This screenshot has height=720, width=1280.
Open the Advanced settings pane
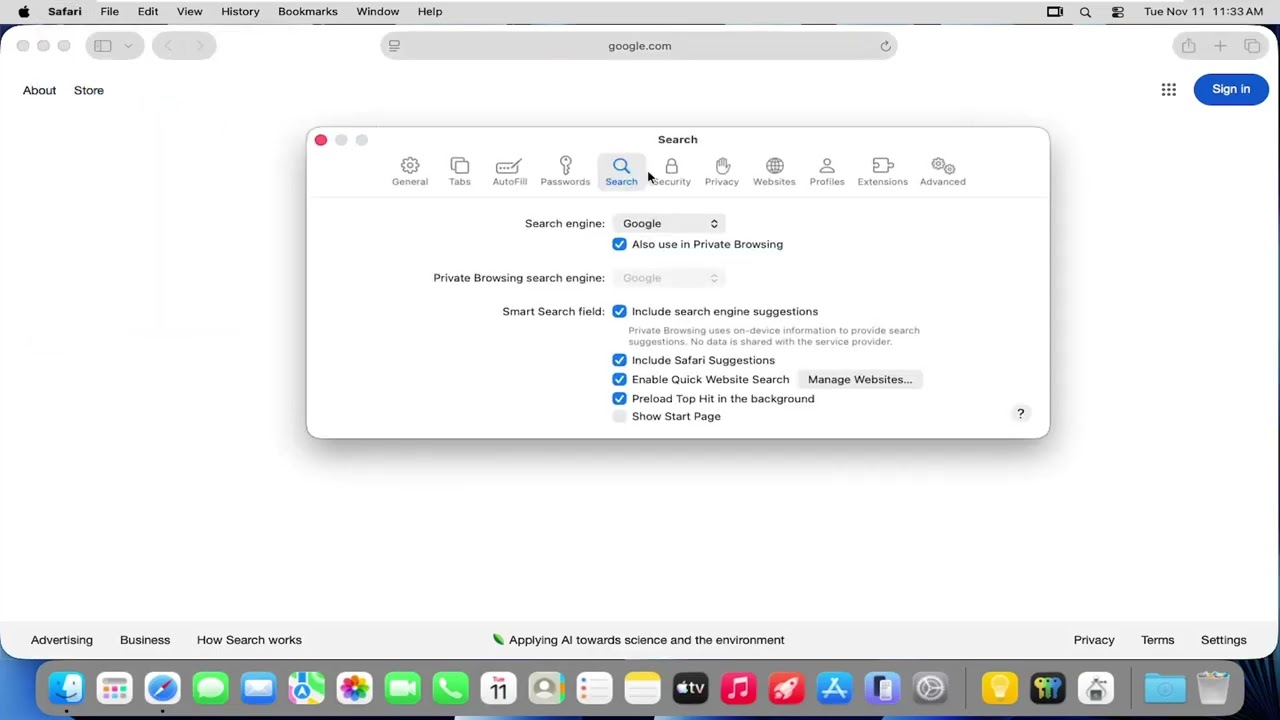coord(943,171)
